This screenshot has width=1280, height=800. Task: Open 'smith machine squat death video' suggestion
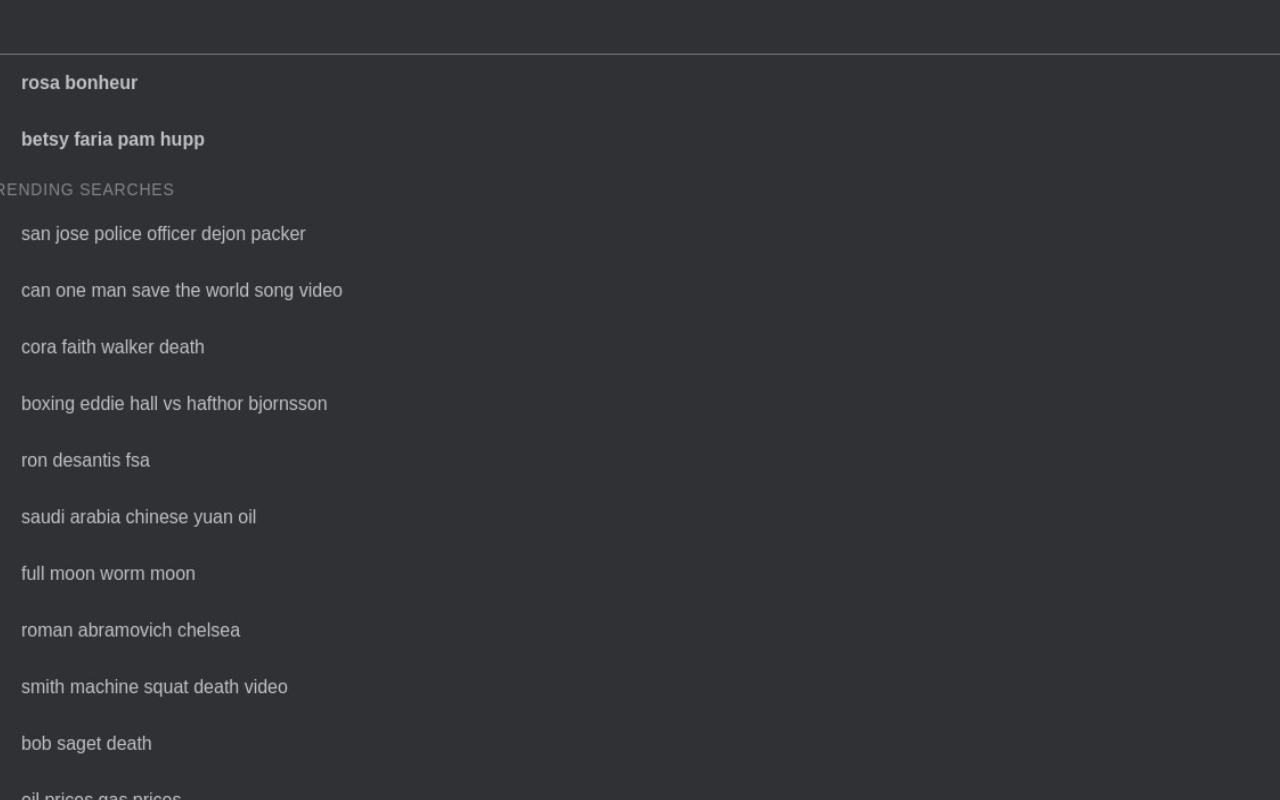pyautogui.click(x=640, y=687)
